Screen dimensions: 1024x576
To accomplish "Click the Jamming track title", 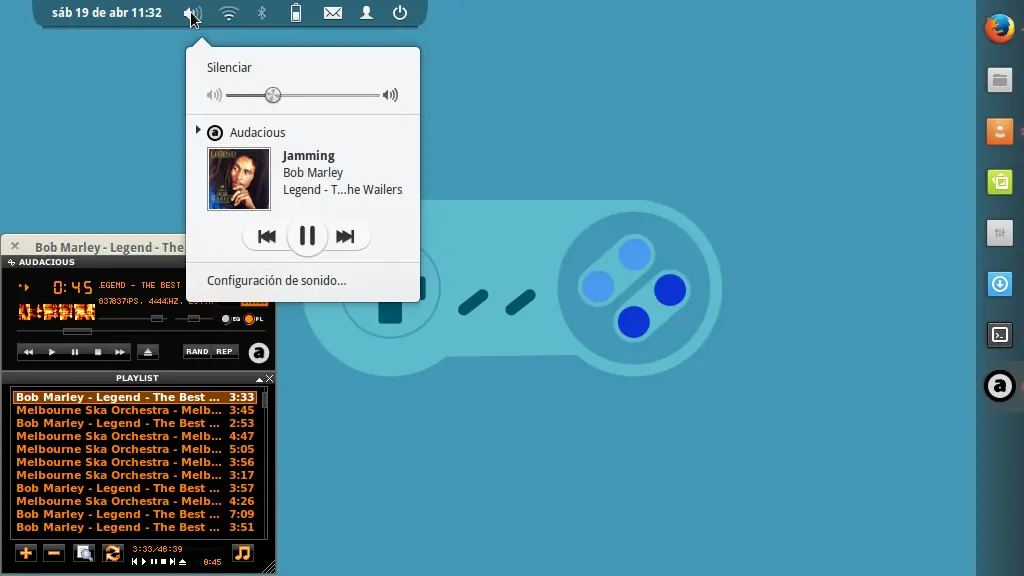I will pyautogui.click(x=308, y=155).
